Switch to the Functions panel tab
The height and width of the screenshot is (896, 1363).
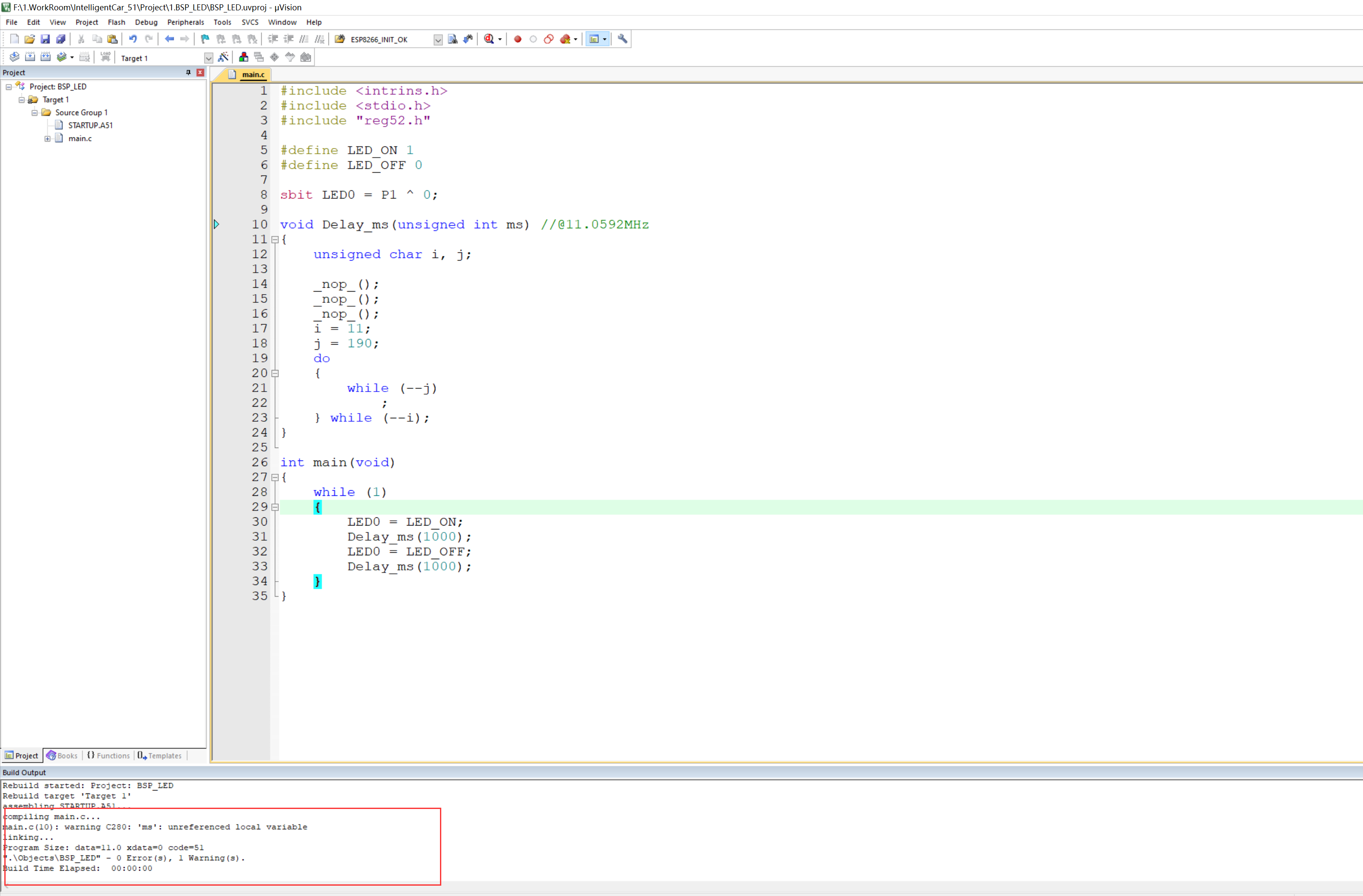(x=108, y=756)
